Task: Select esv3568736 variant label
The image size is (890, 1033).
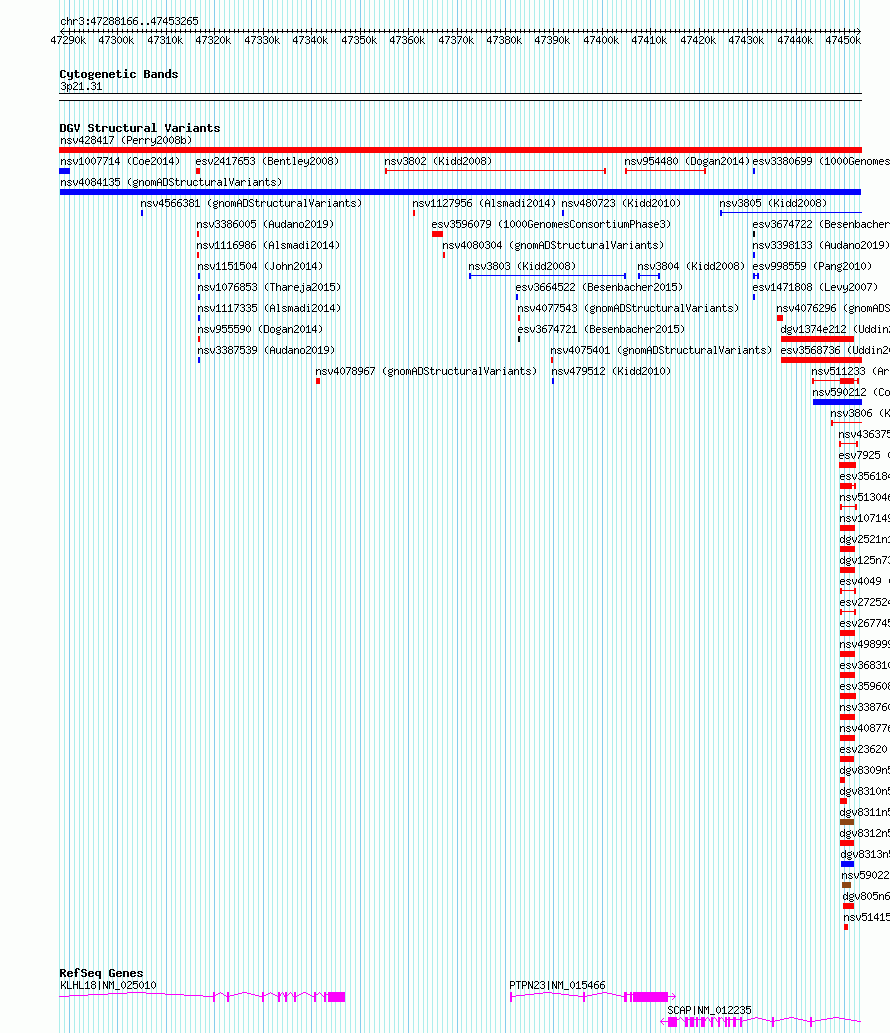Action: tap(835, 351)
